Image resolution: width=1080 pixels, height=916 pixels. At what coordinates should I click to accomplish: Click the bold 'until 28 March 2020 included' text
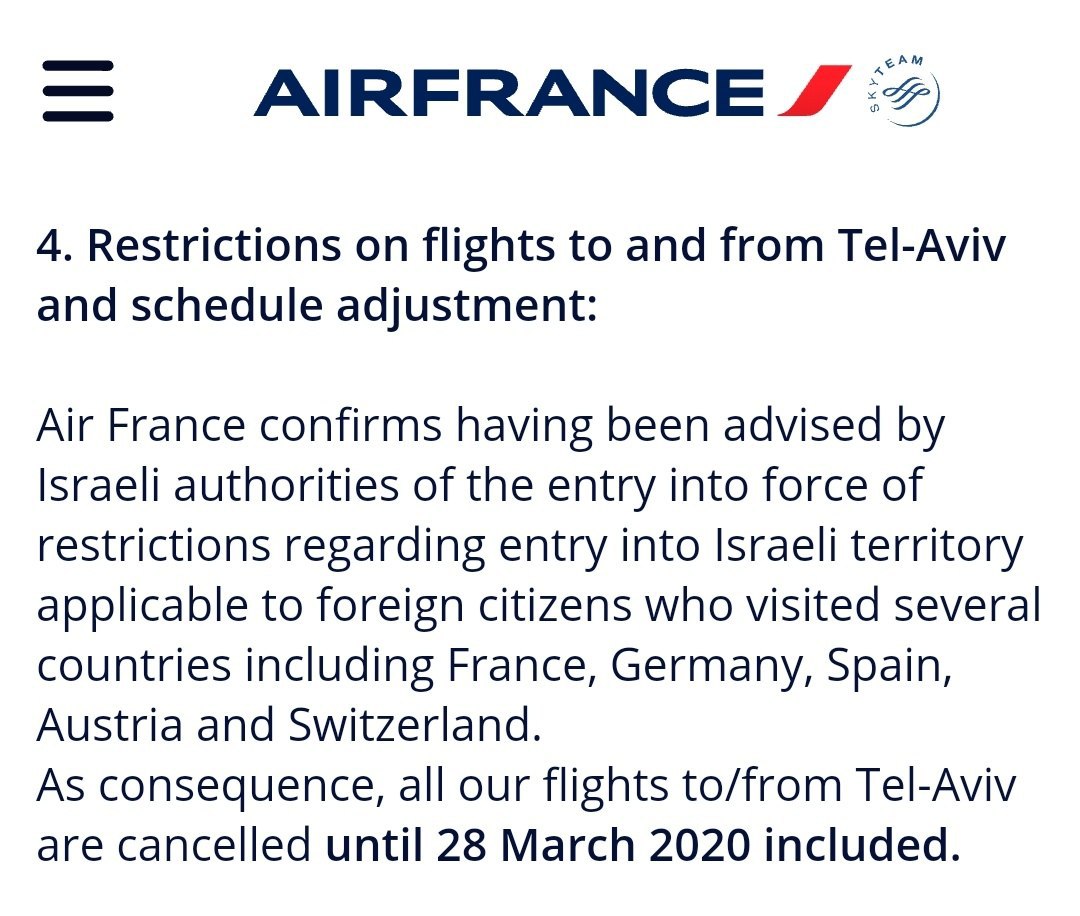(643, 845)
